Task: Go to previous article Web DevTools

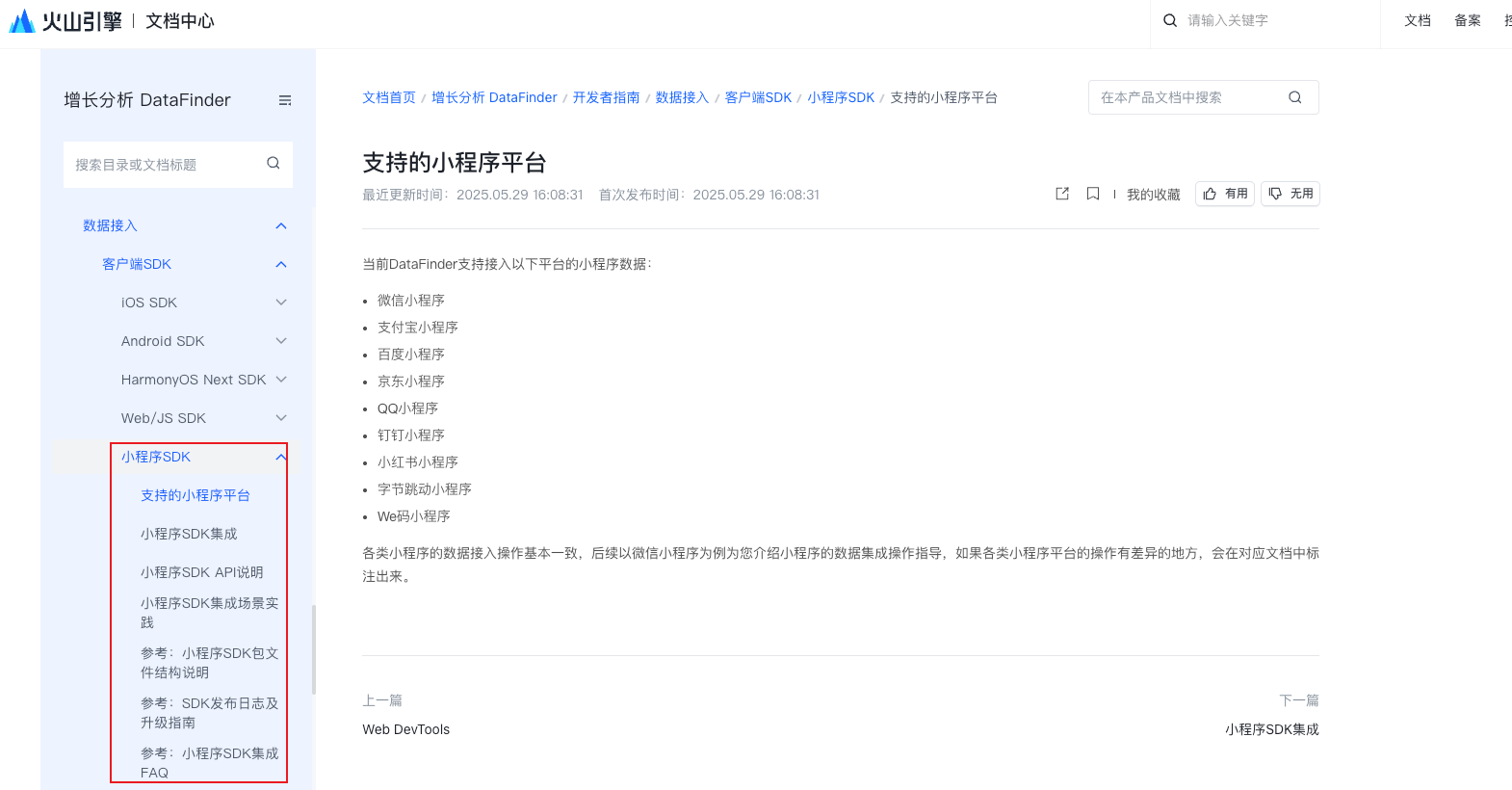Action: click(x=405, y=729)
